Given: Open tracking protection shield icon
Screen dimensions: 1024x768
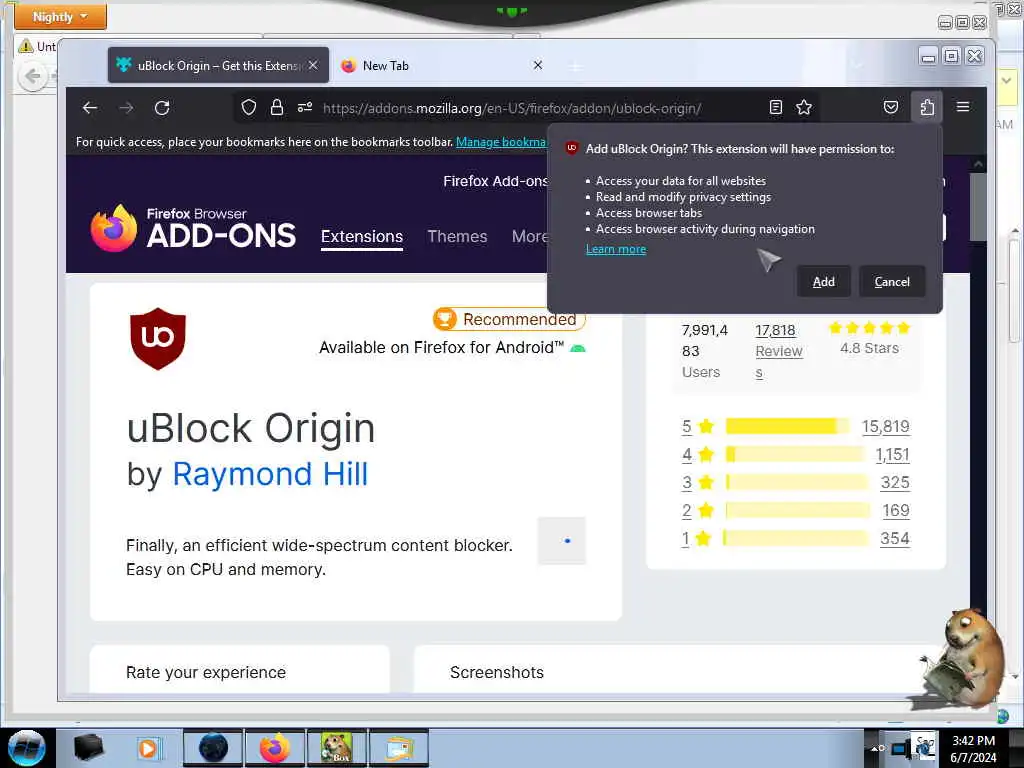Looking at the screenshot, I should tap(249, 107).
